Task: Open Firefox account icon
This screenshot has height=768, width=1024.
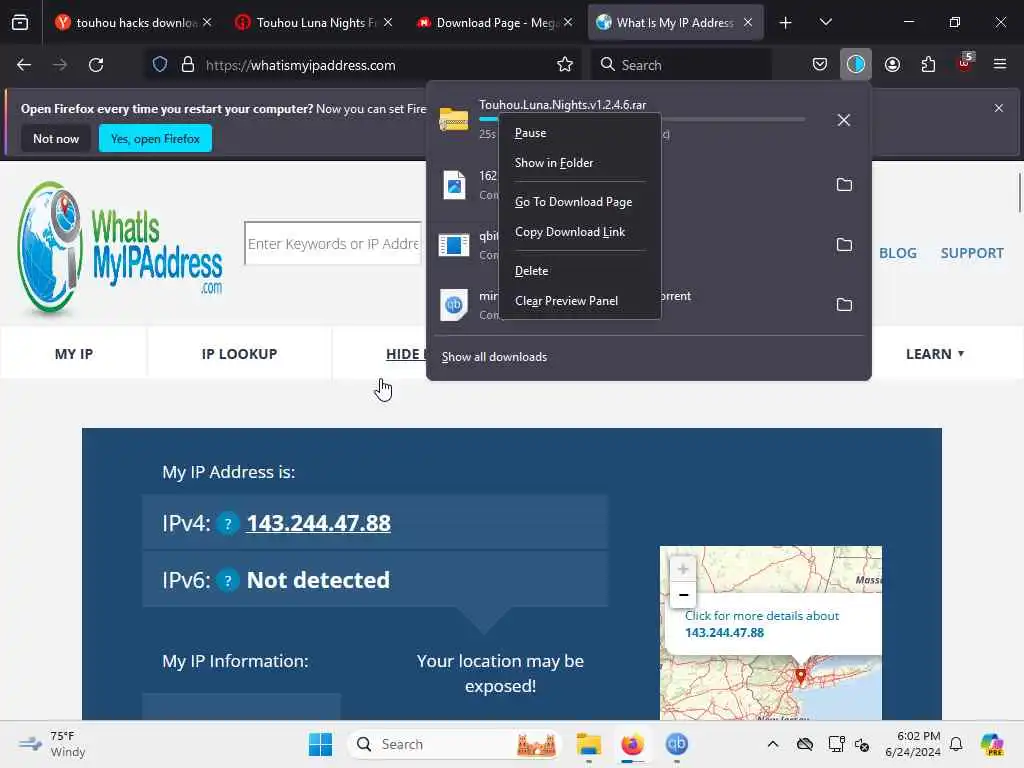Action: click(892, 64)
